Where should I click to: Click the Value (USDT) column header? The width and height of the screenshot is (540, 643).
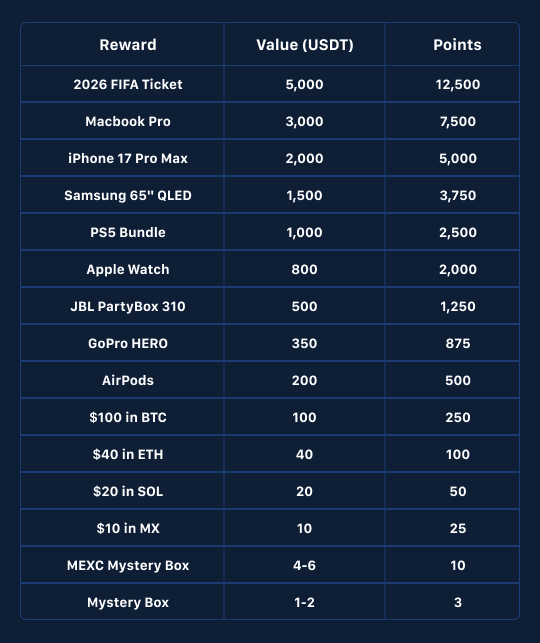tap(305, 45)
